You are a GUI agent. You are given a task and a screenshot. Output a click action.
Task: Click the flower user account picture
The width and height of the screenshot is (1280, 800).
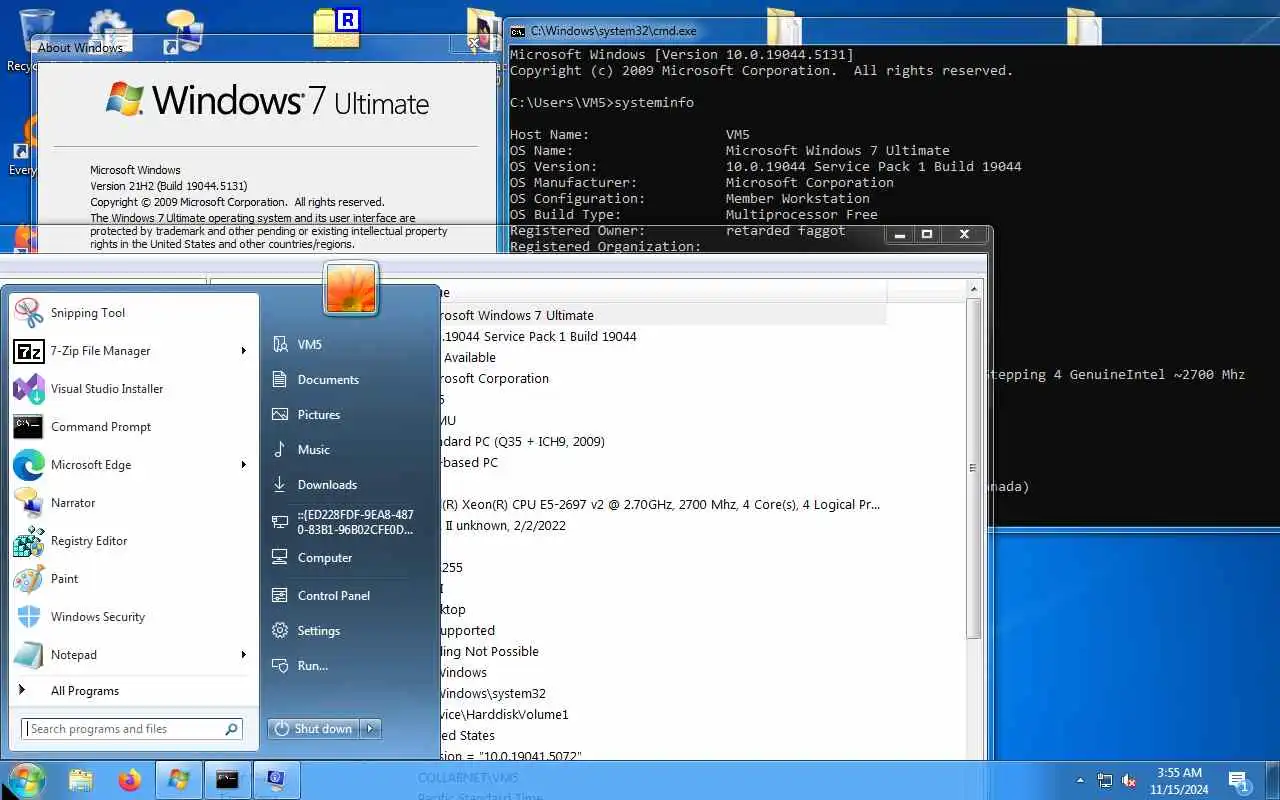[351, 288]
